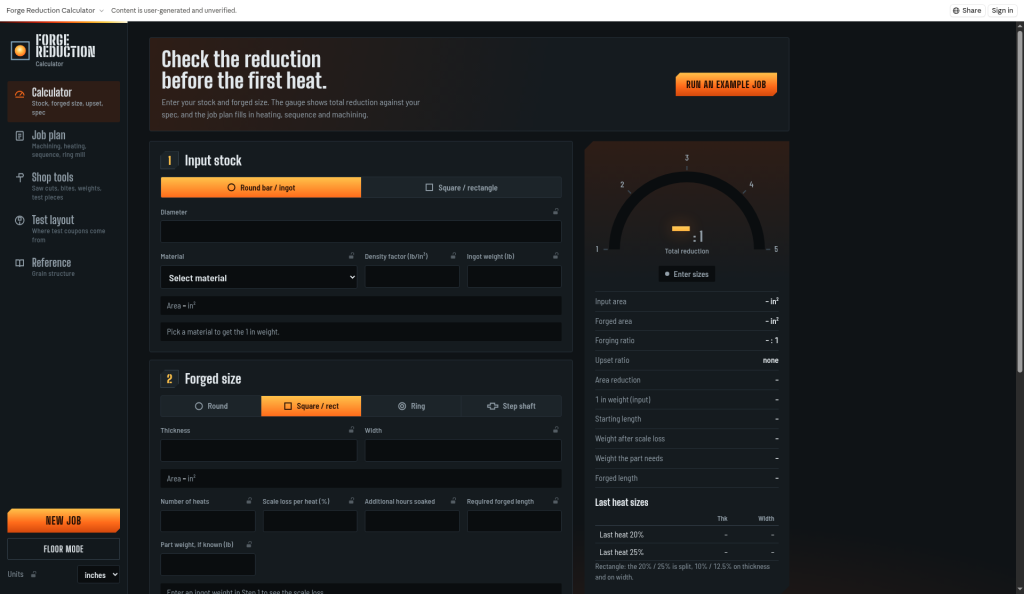This screenshot has width=1024, height=594.
Task: Click the Width input field
Action: pyautogui.click(x=463, y=450)
